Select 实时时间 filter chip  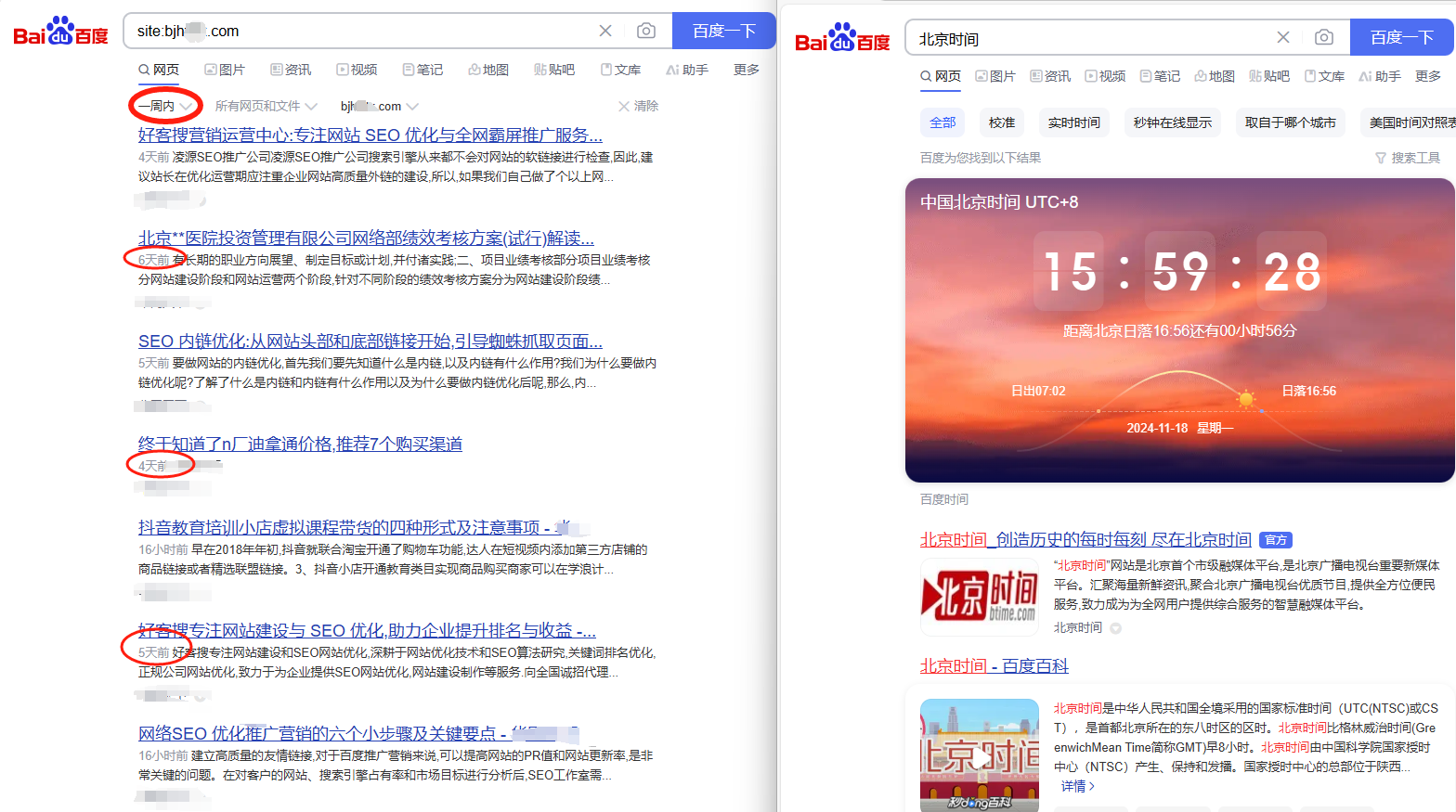pos(1074,122)
